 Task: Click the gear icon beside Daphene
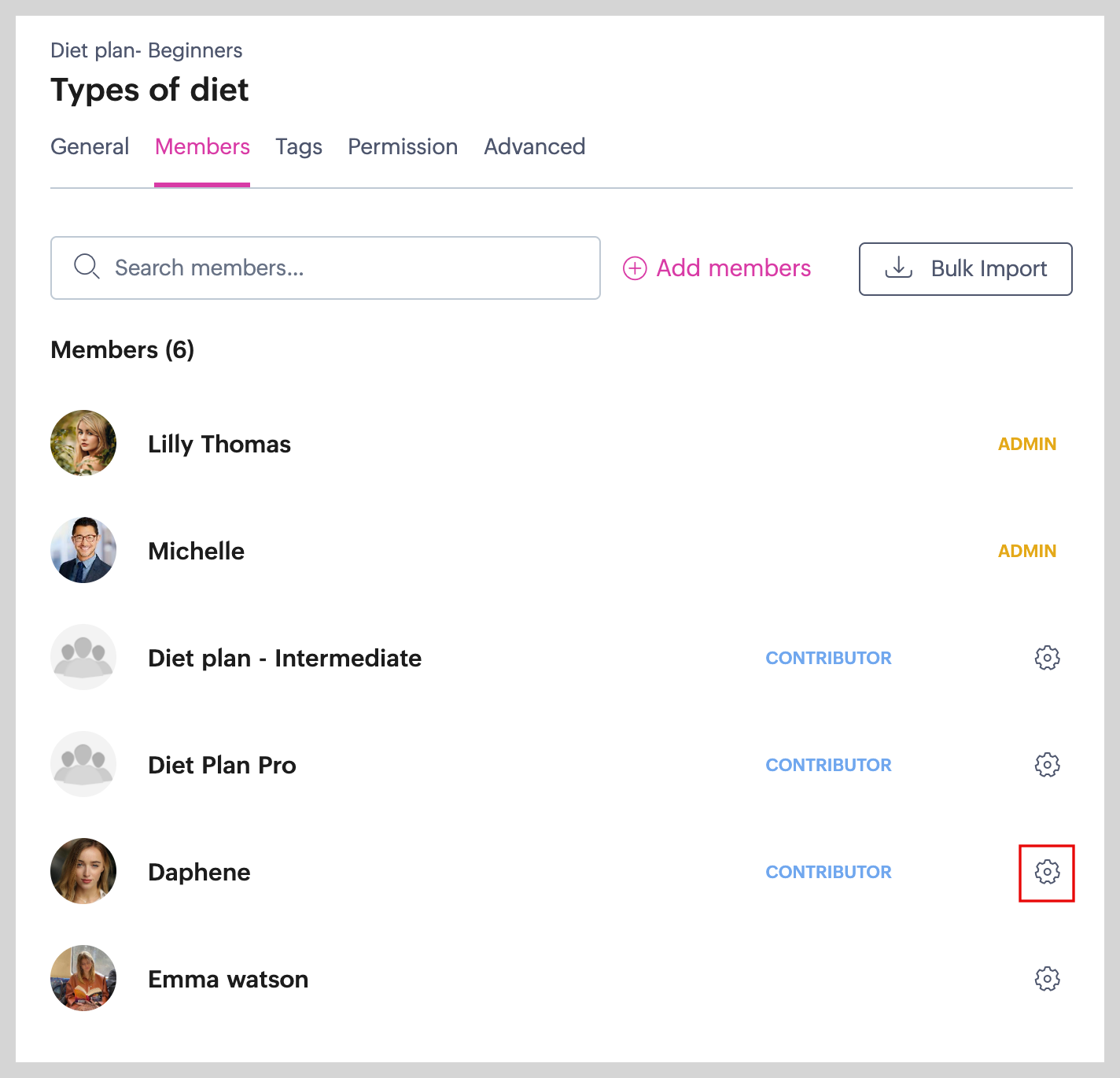tap(1047, 872)
